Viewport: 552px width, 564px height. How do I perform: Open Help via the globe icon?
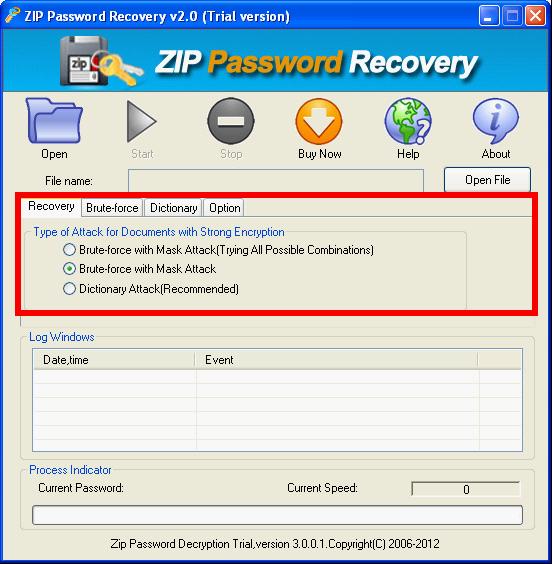[408, 121]
